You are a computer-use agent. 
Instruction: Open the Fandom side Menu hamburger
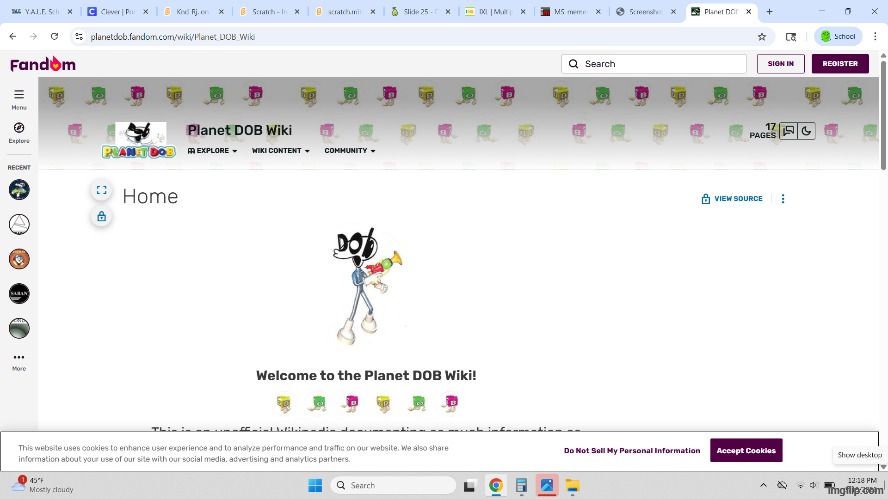19,96
